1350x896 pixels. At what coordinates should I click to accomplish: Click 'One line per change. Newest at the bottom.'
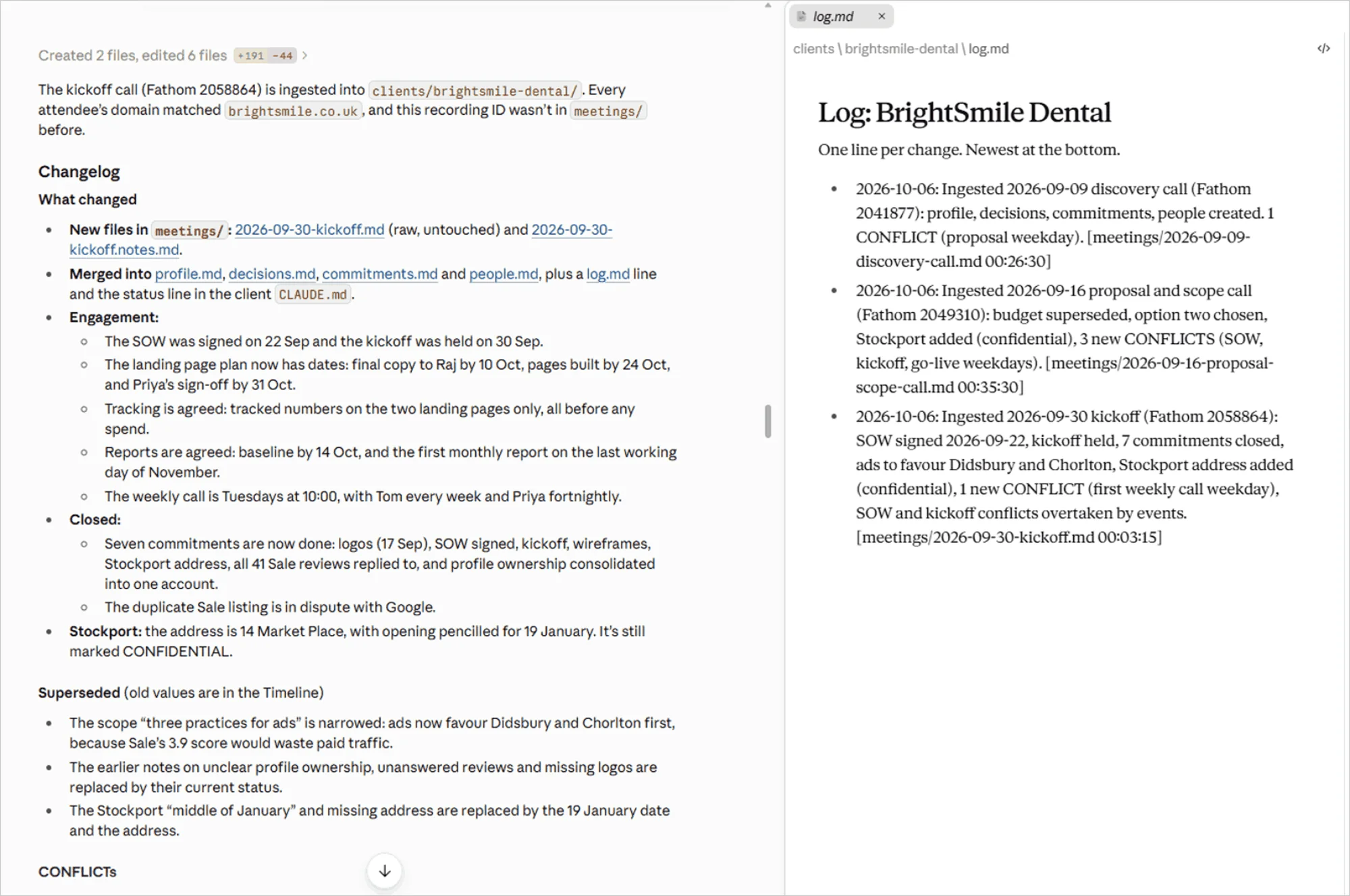coord(969,150)
